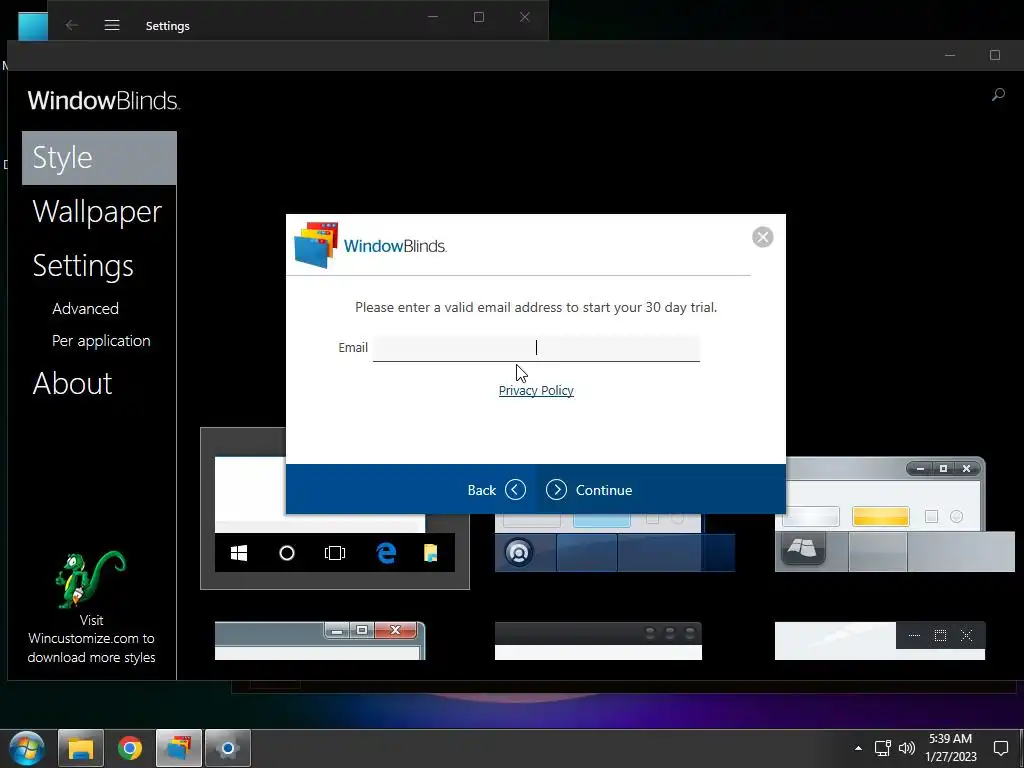
Task: Click the Settings gear taskbar icon
Action: (x=228, y=748)
